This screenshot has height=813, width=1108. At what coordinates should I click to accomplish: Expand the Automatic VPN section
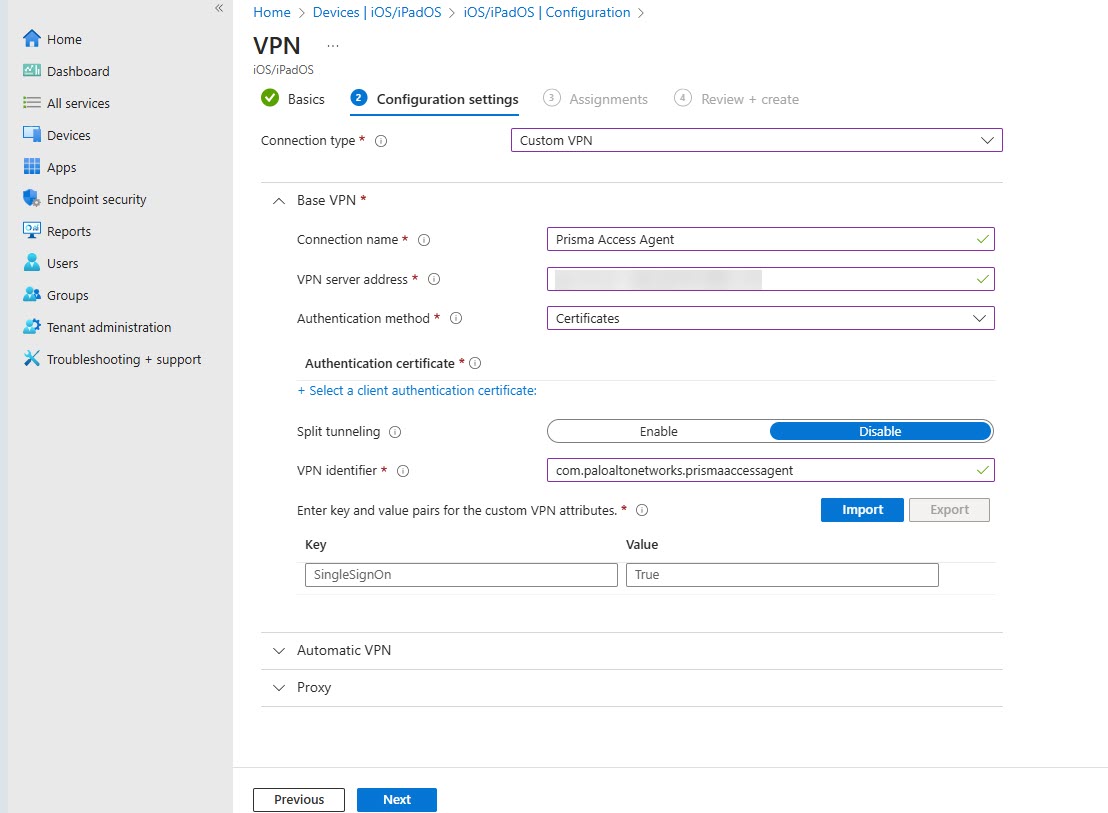343,650
